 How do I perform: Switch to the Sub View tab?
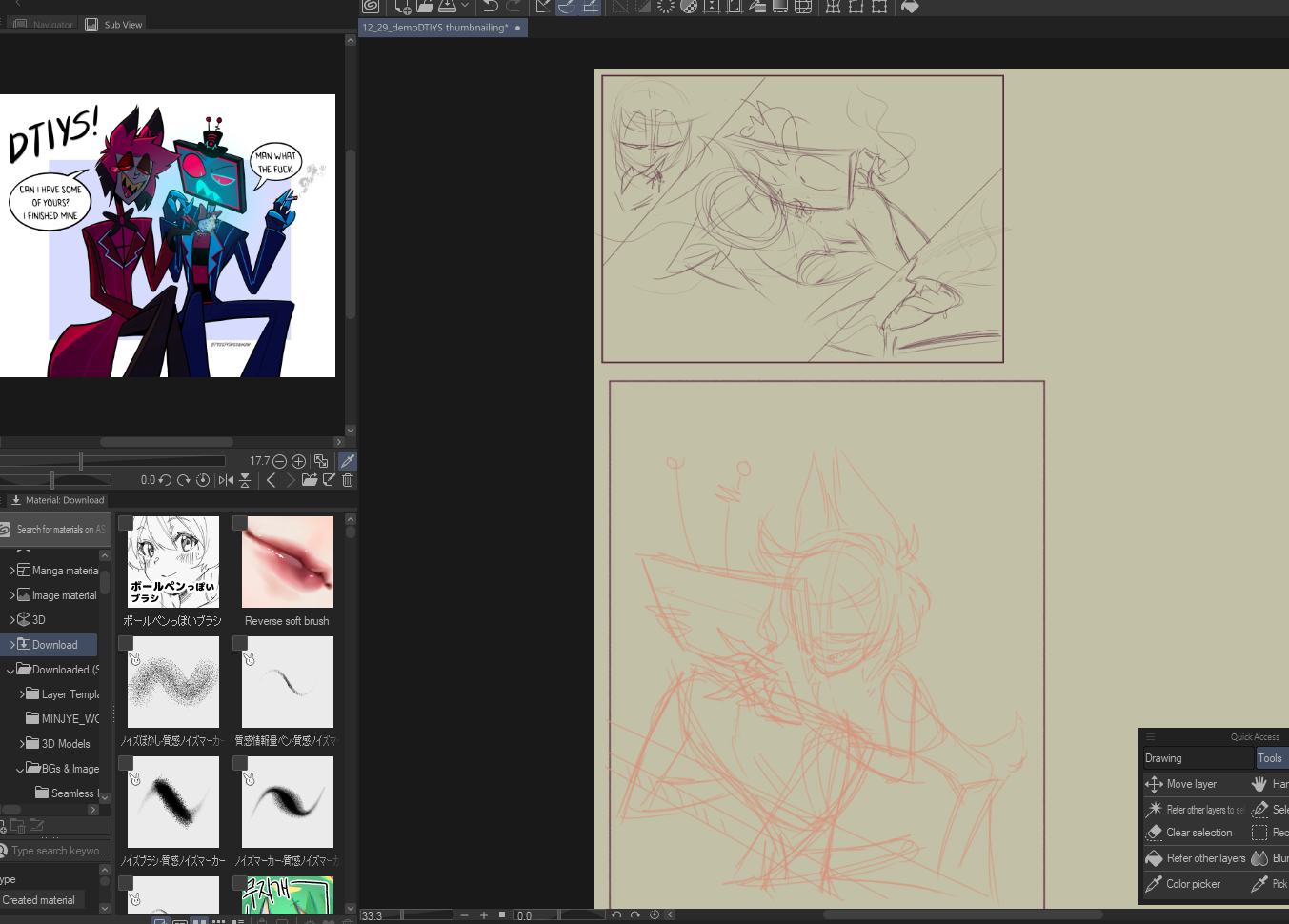tap(114, 25)
